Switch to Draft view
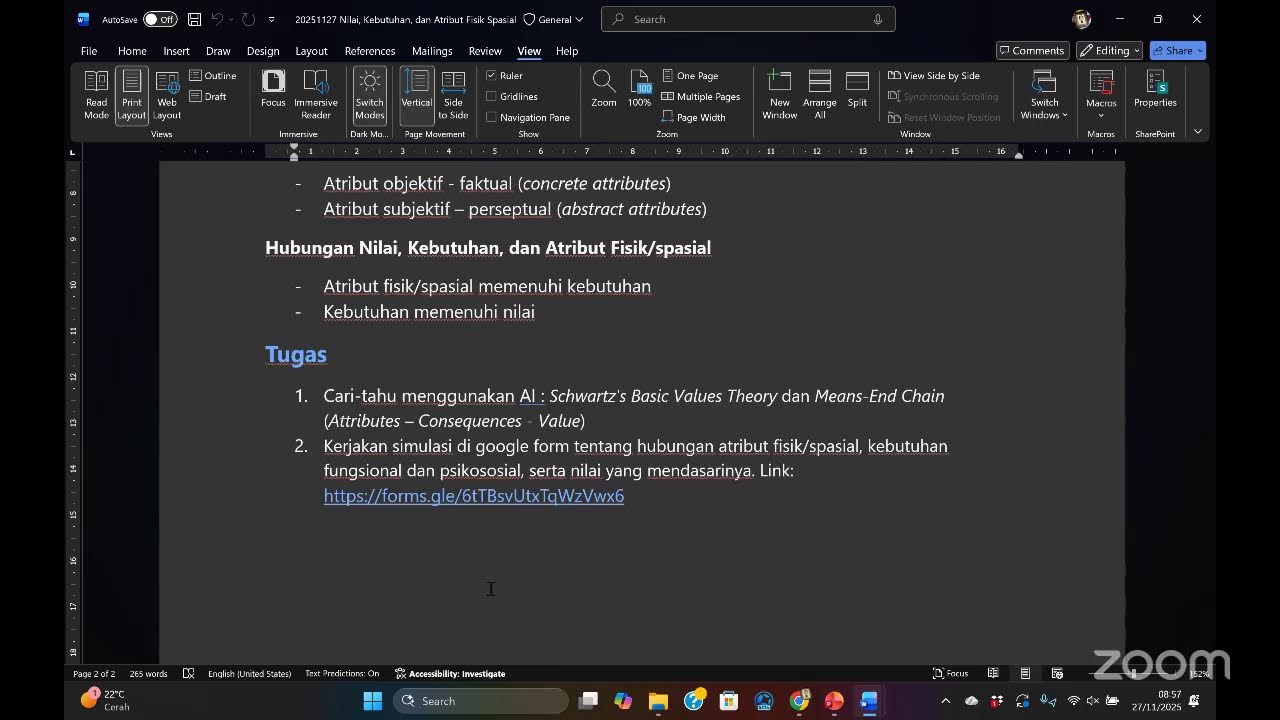 (208, 97)
